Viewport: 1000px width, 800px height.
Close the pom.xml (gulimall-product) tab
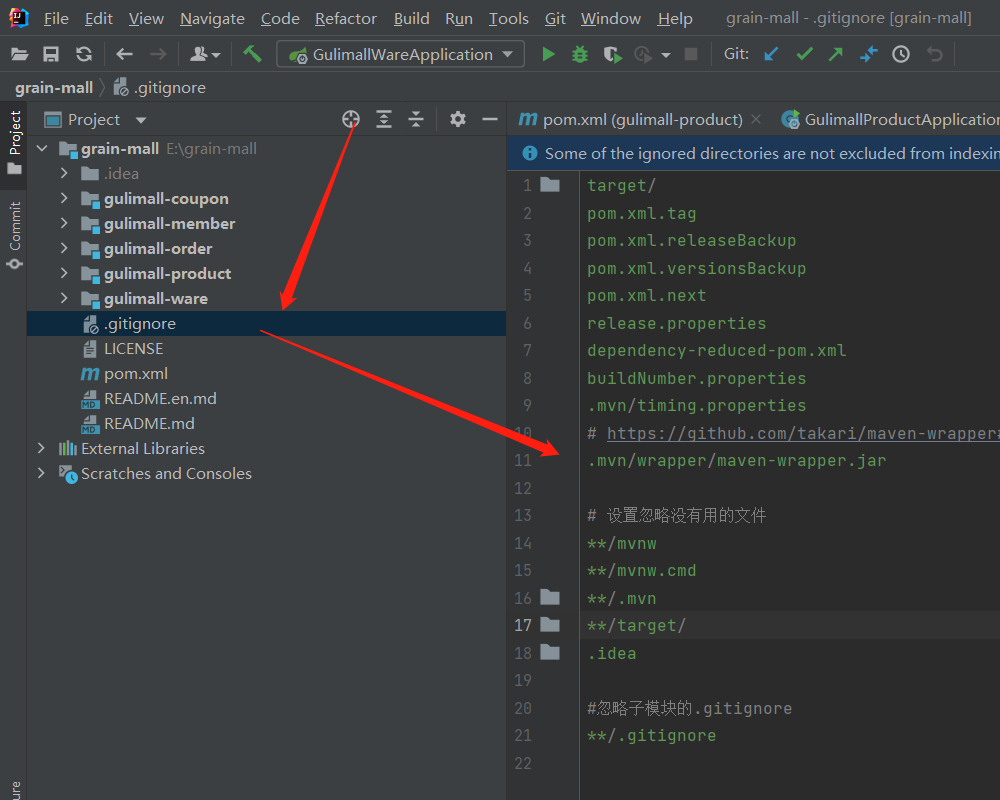756,119
